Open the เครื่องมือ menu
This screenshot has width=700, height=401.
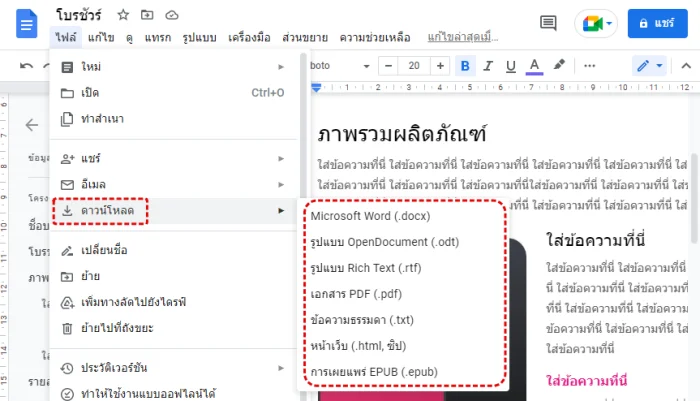[249, 38]
